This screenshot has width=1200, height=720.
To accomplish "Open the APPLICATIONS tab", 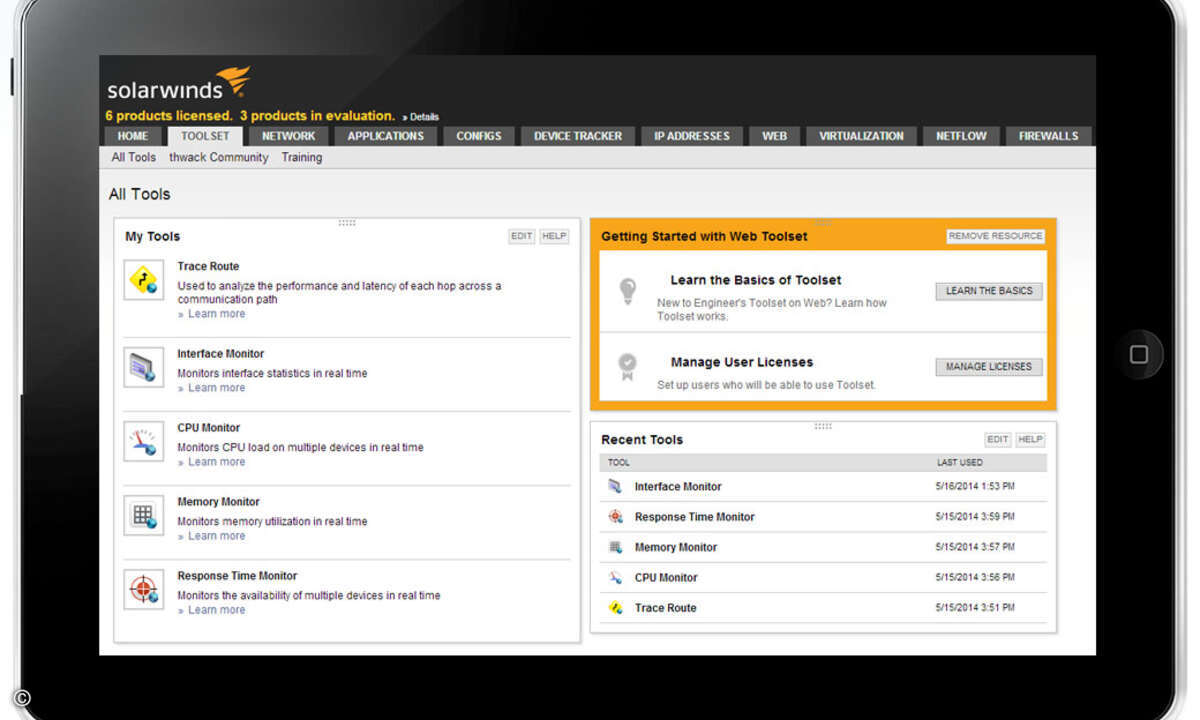I will coord(386,136).
